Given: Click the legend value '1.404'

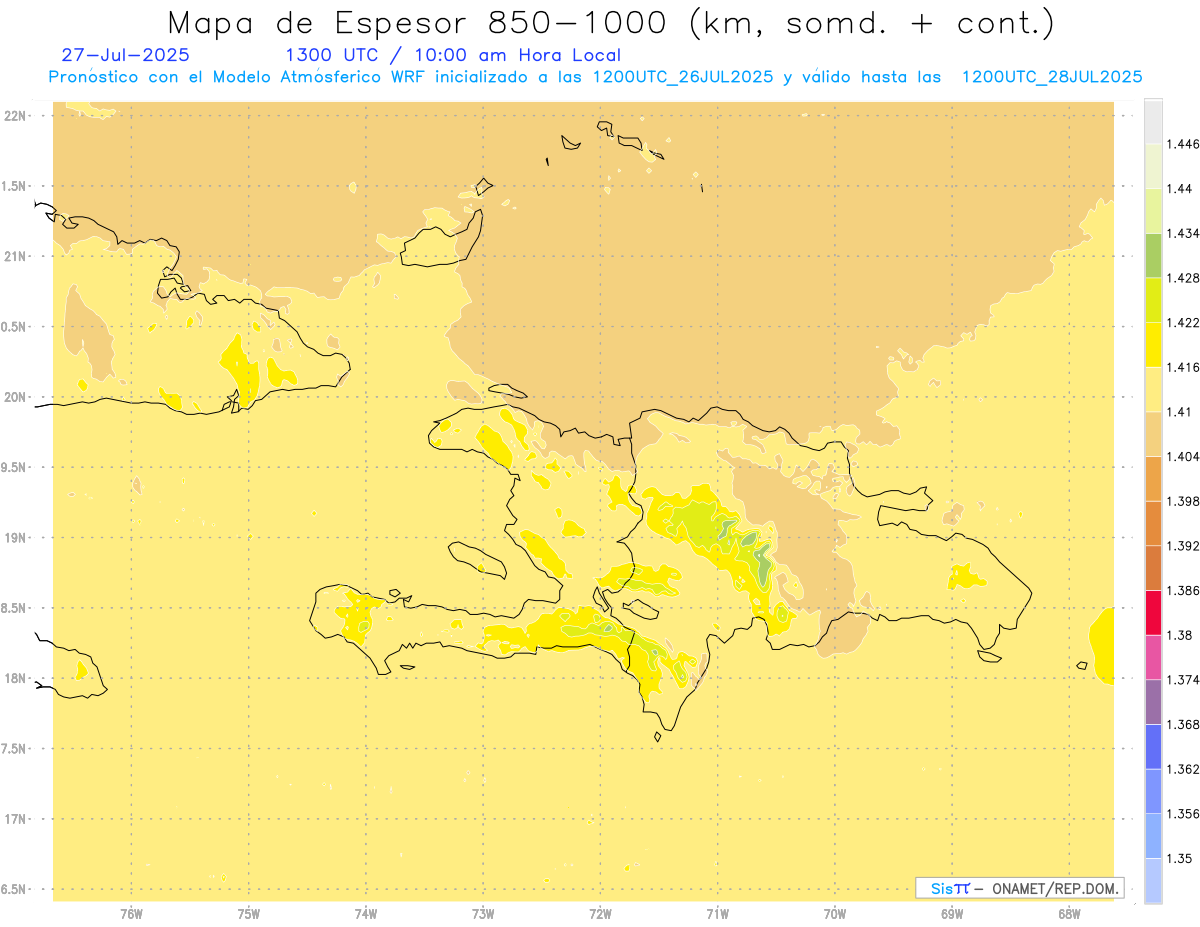Looking at the screenshot, I should click(x=1182, y=456).
